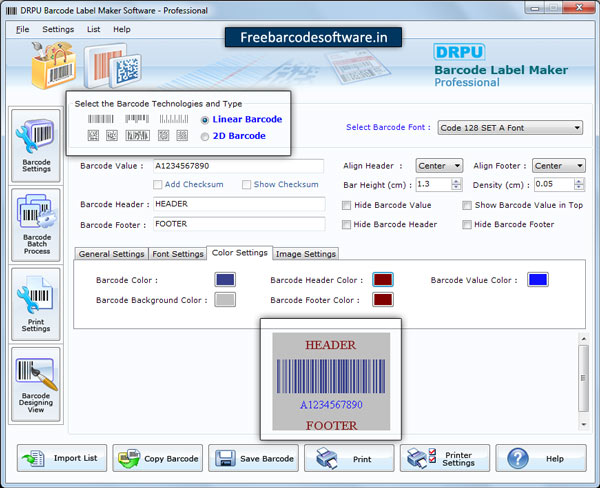Click the Save Barcode button
600x488 pixels.
(253, 458)
